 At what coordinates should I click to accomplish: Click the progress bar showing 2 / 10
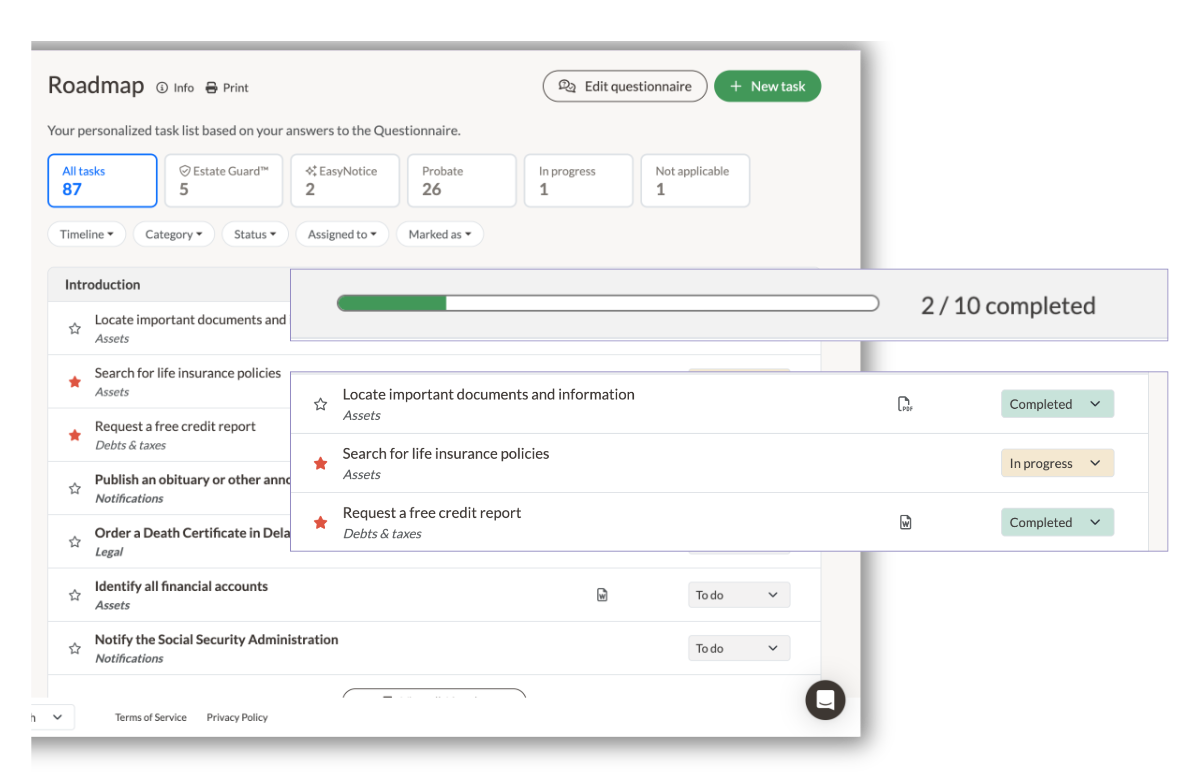pyautogui.click(x=608, y=303)
